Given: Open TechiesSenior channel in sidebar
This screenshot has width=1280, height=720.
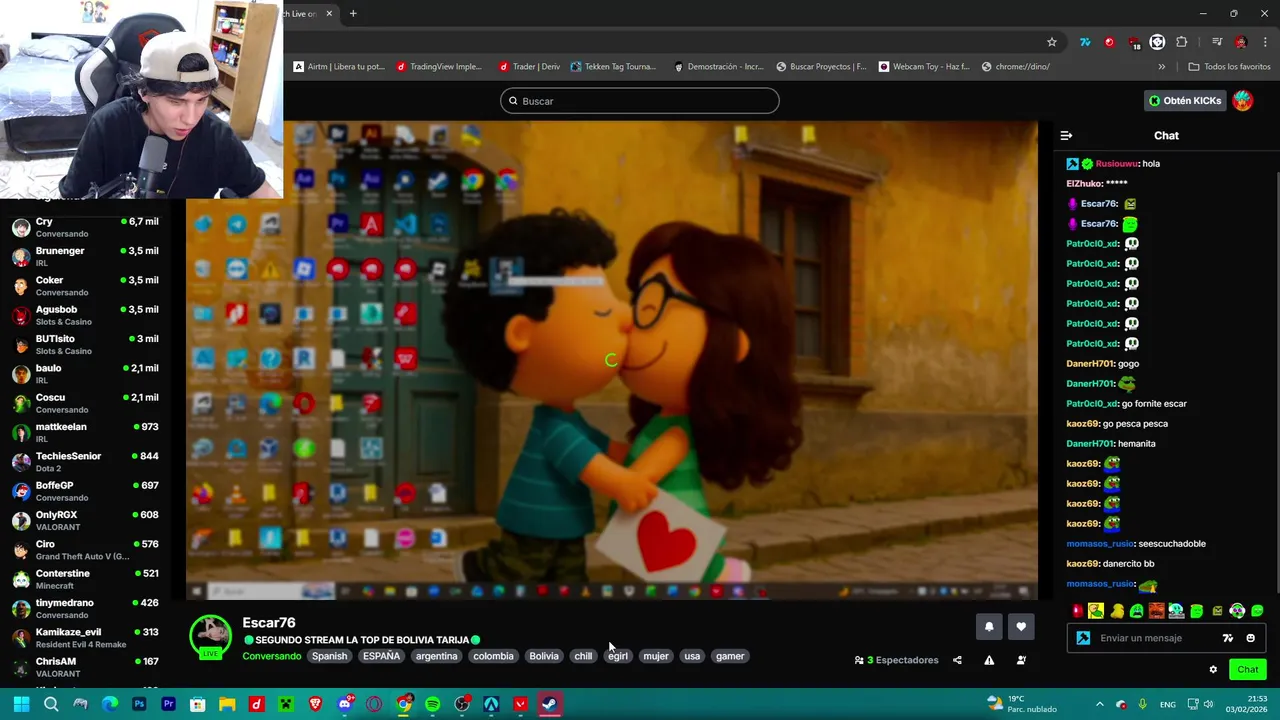Looking at the screenshot, I should click(x=85, y=462).
